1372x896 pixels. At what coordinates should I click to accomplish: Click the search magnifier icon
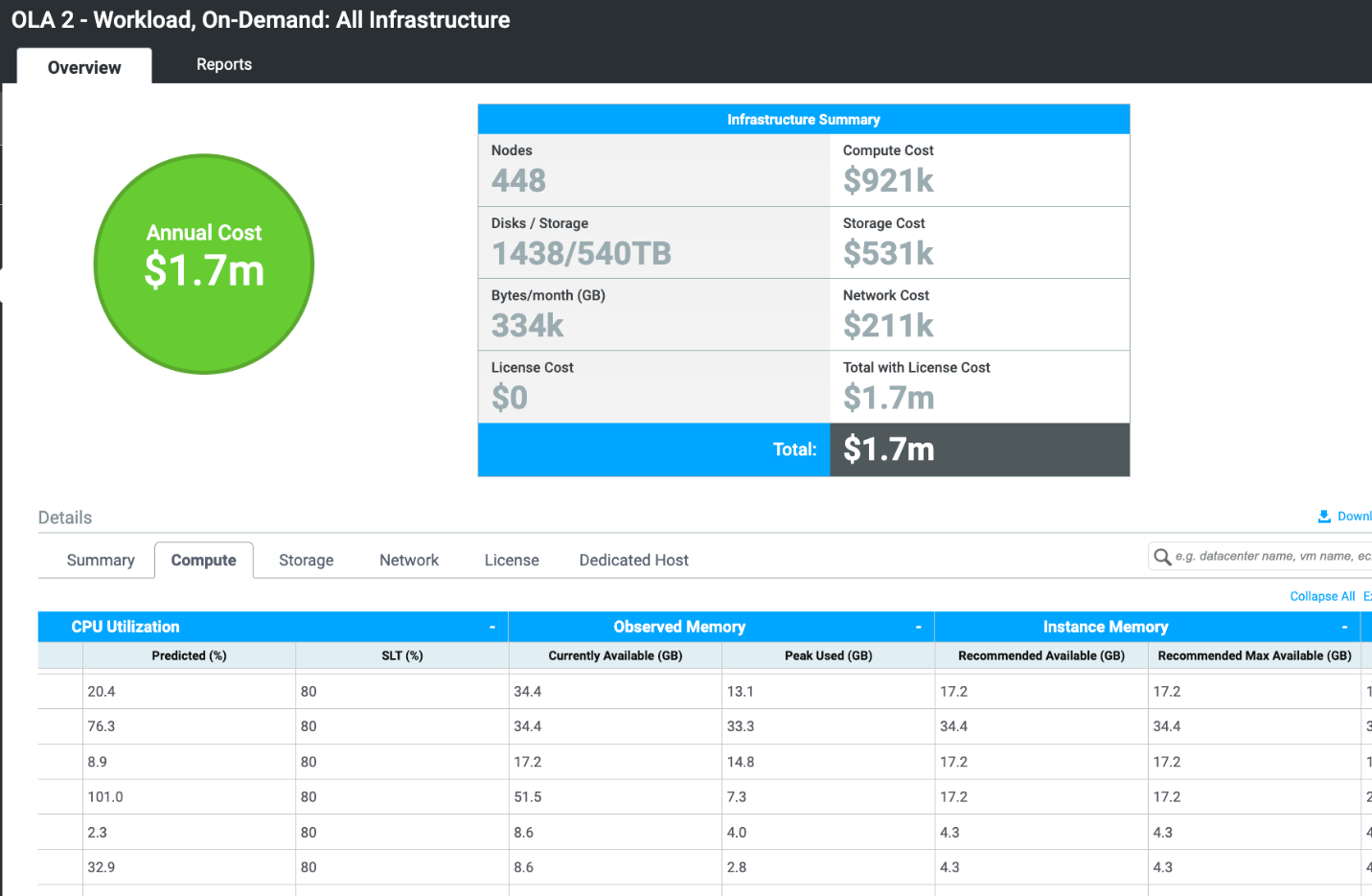(x=1162, y=556)
